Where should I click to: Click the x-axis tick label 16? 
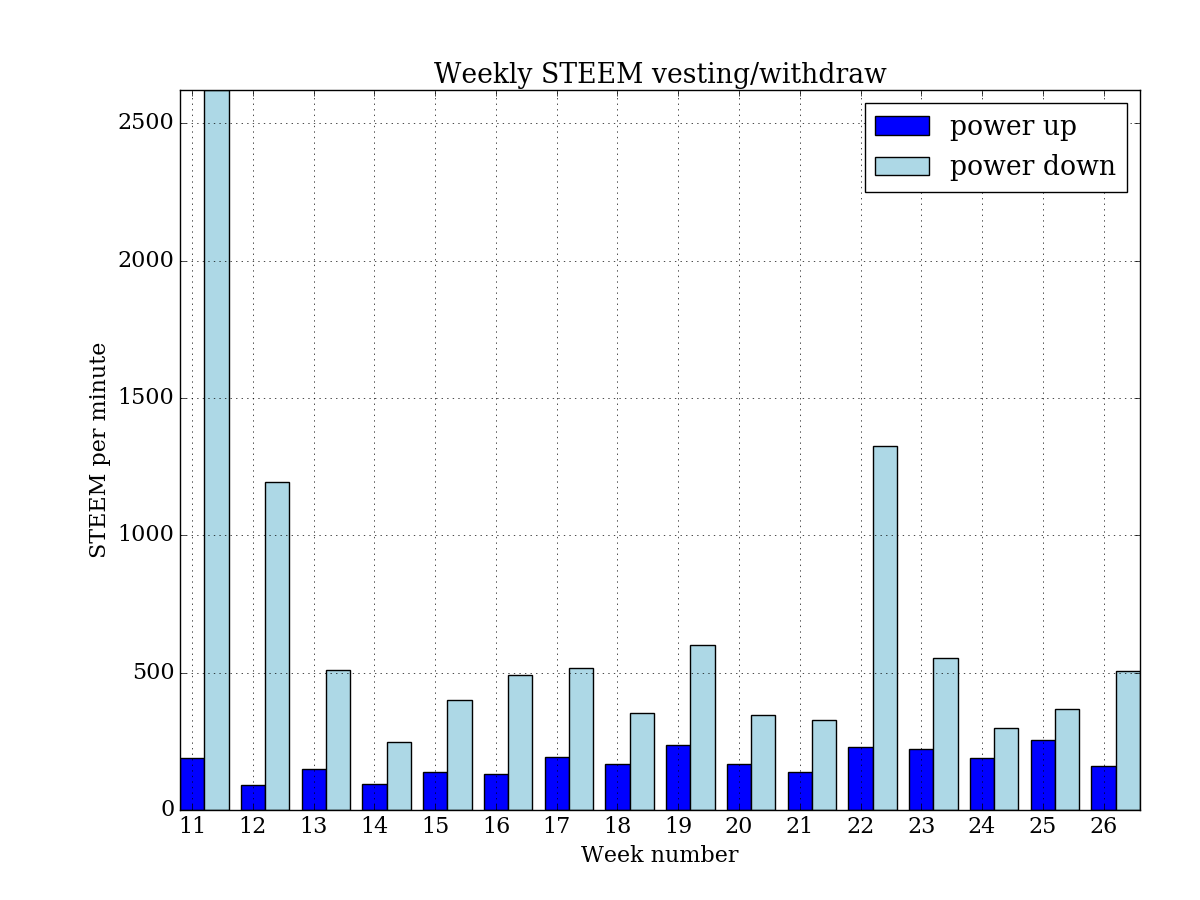(x=496, y=827)
